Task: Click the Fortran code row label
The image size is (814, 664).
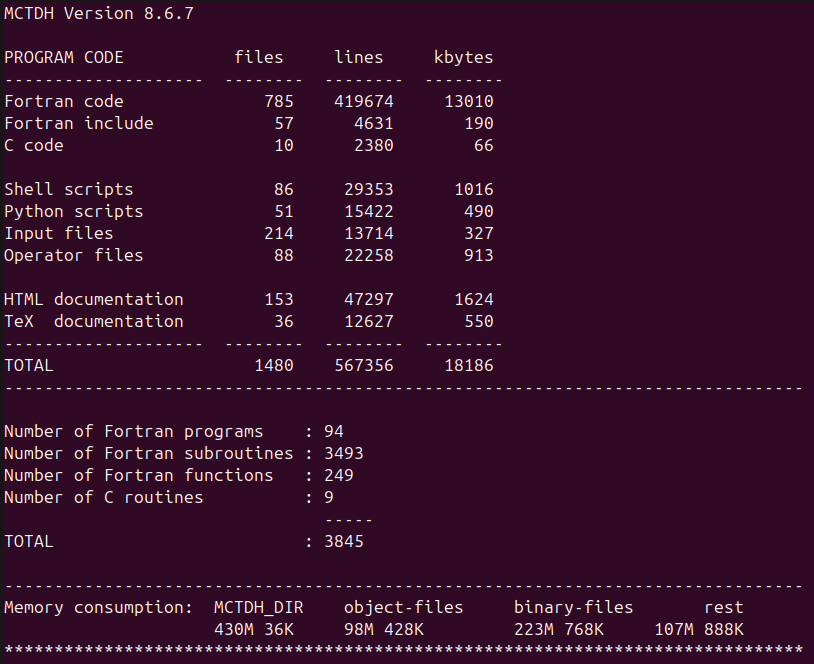Action: point(64,101)
